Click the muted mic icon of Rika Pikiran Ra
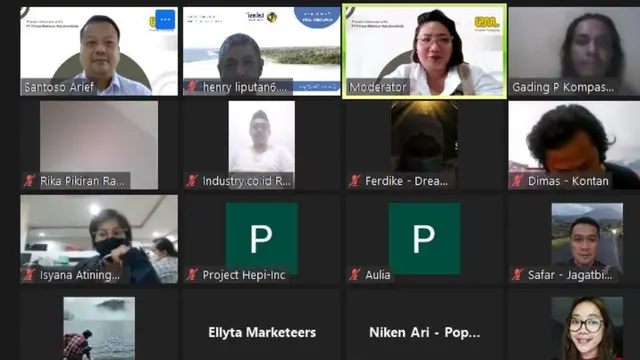 coord(29,180)
